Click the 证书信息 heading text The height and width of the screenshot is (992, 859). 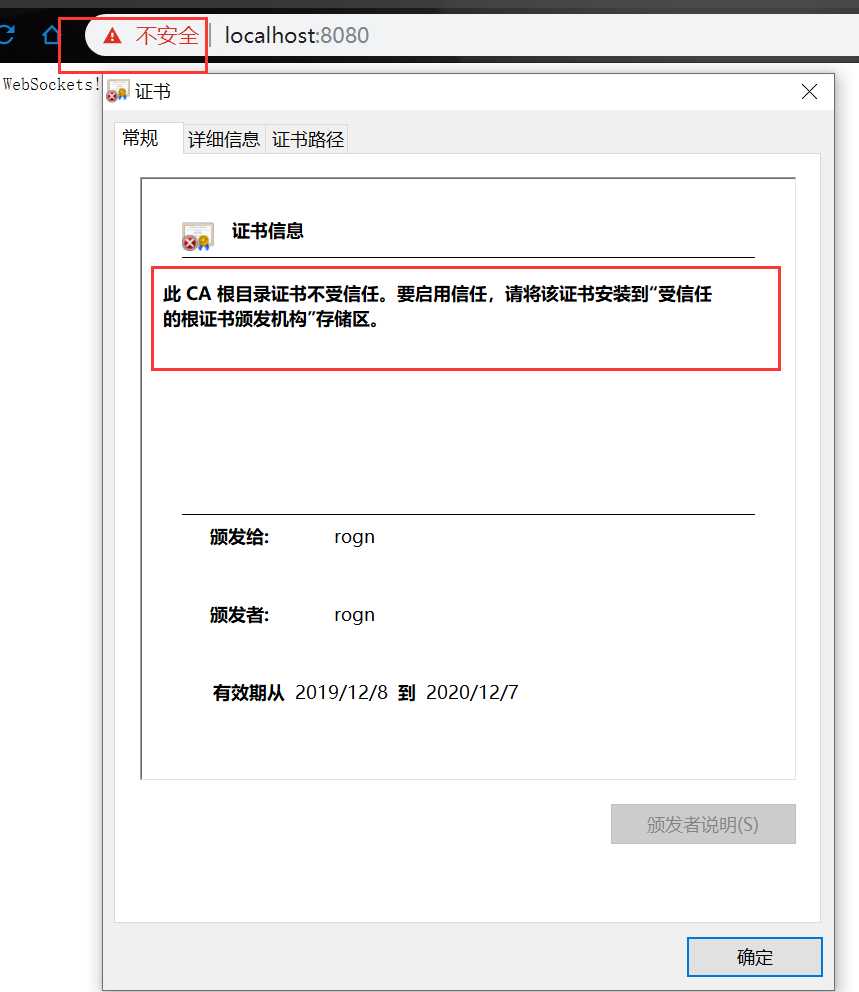pos(268,231)
